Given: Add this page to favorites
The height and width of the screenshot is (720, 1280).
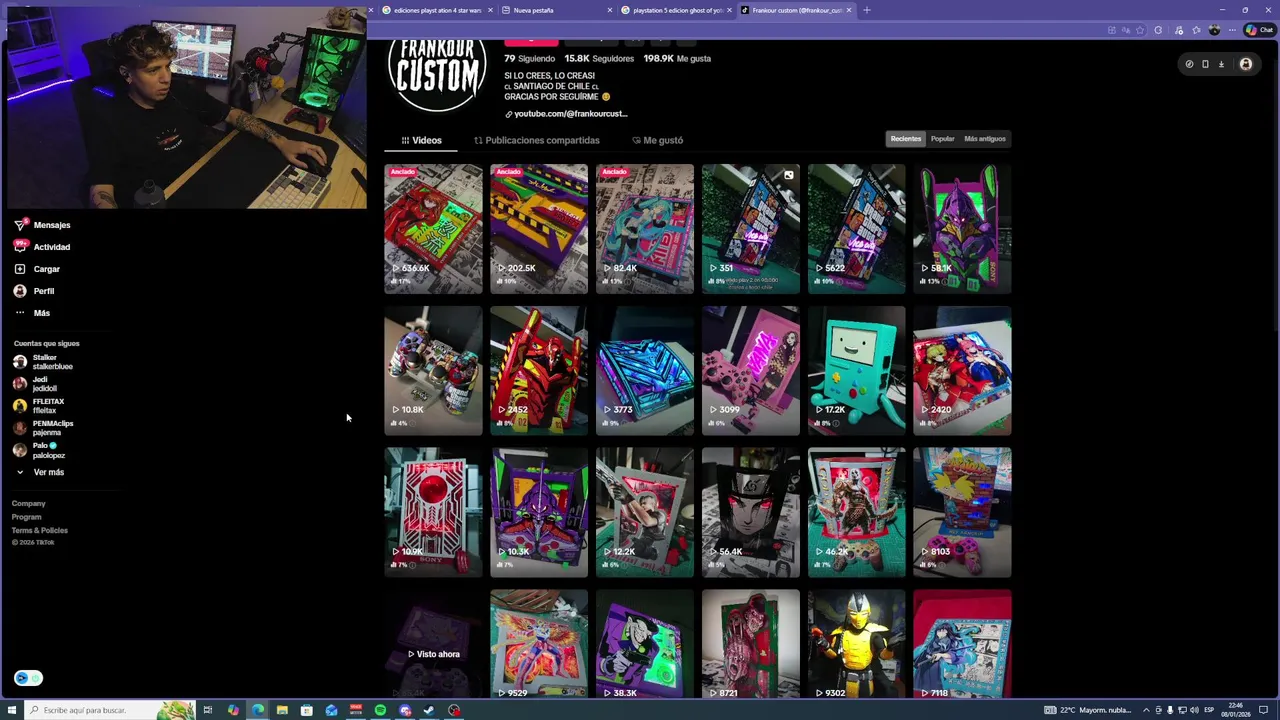Looking at the screenshot, I should tap(1140, 30).
